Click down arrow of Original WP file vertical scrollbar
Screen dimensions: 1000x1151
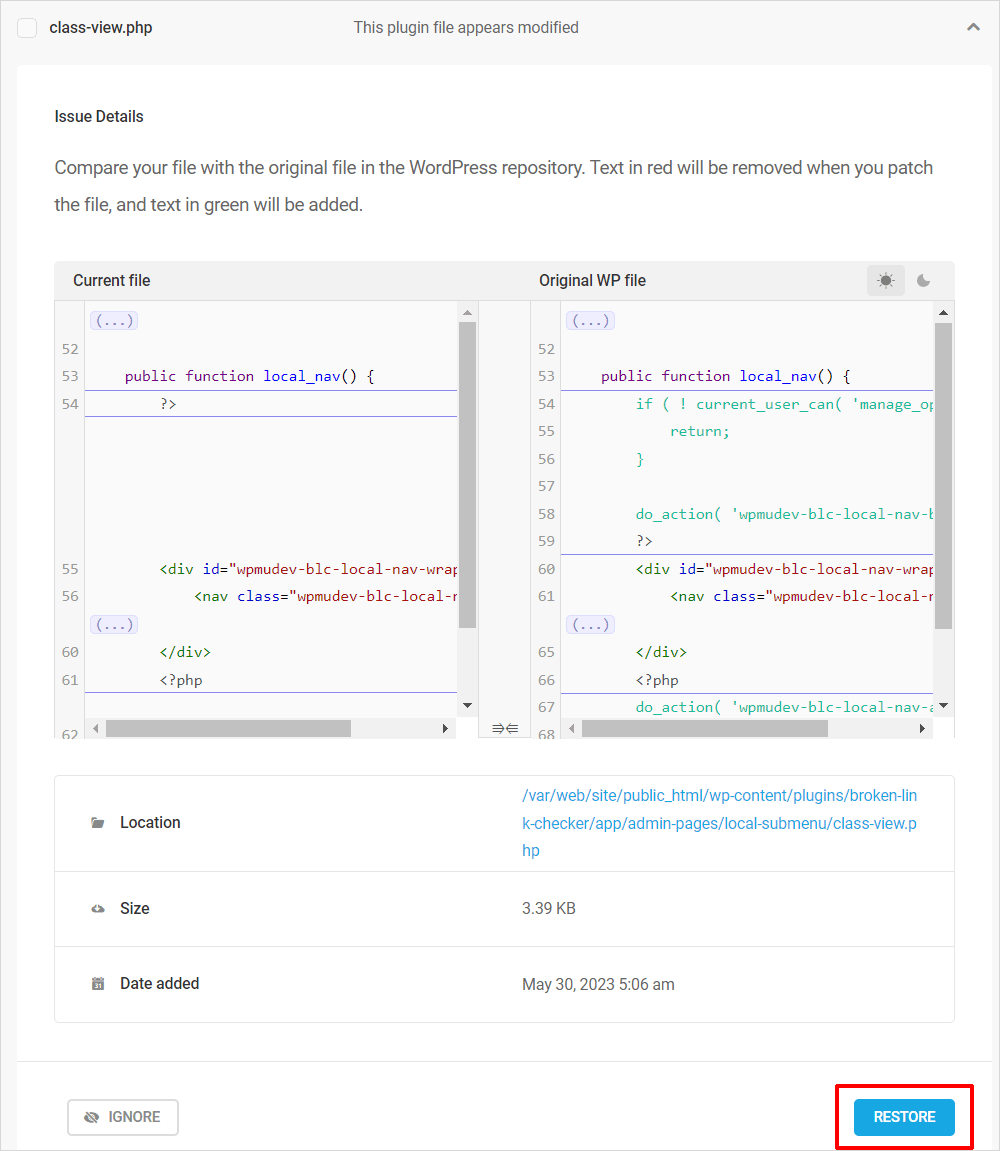(x=943, y=704)
